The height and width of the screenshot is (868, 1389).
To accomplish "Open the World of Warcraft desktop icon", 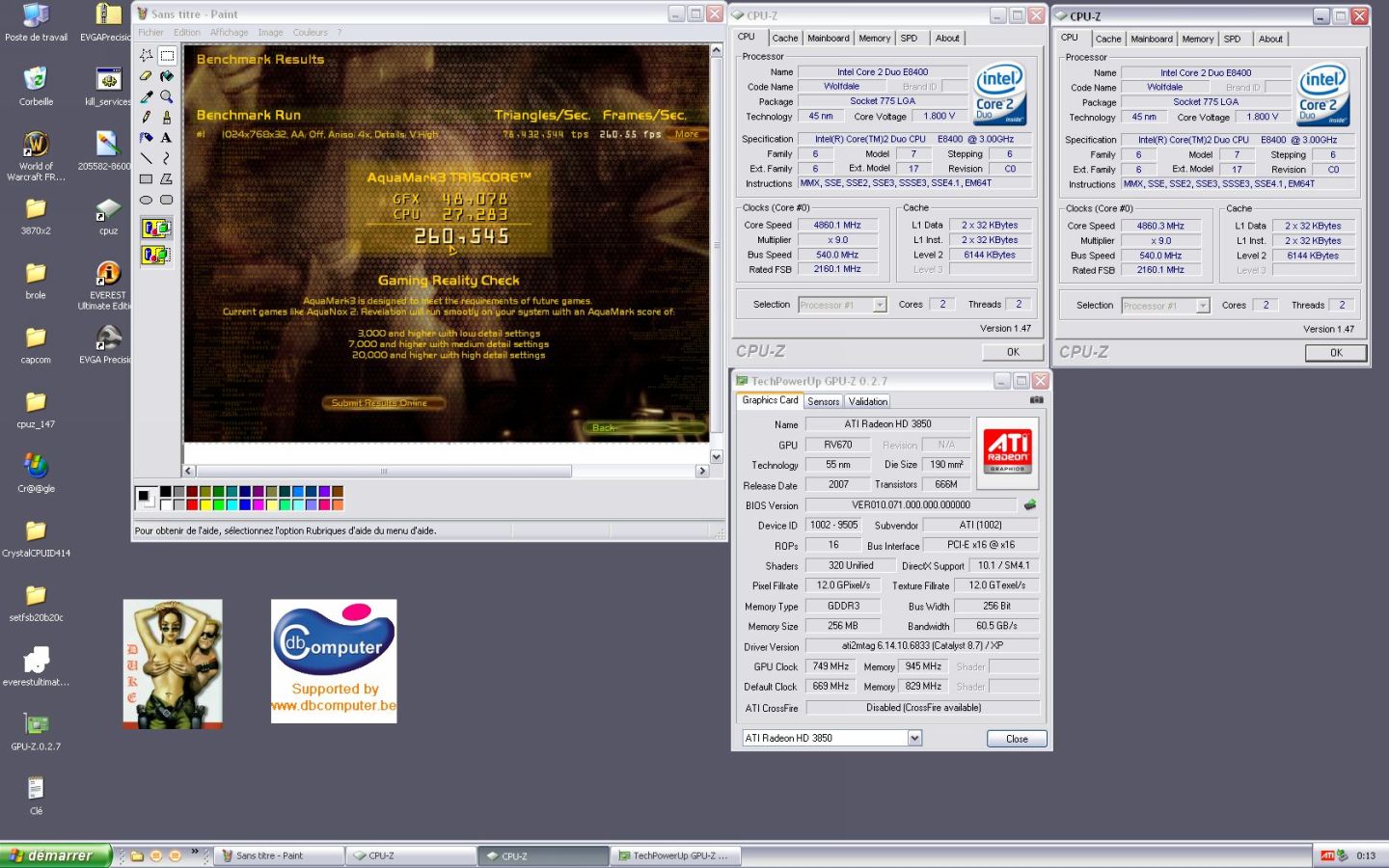I will (x=36, y=155).
